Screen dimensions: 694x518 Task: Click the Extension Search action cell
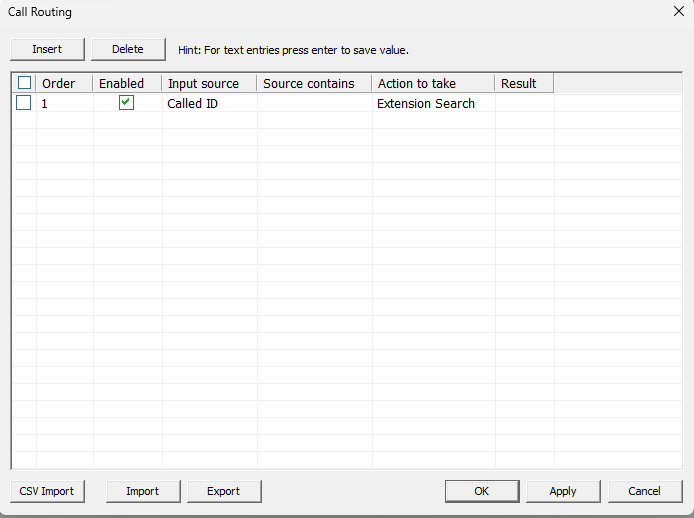434,103
